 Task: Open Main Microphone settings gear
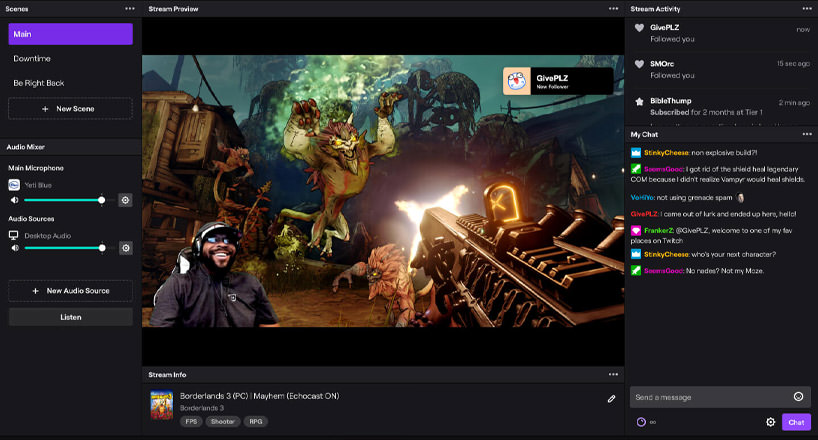click(125, 200)
